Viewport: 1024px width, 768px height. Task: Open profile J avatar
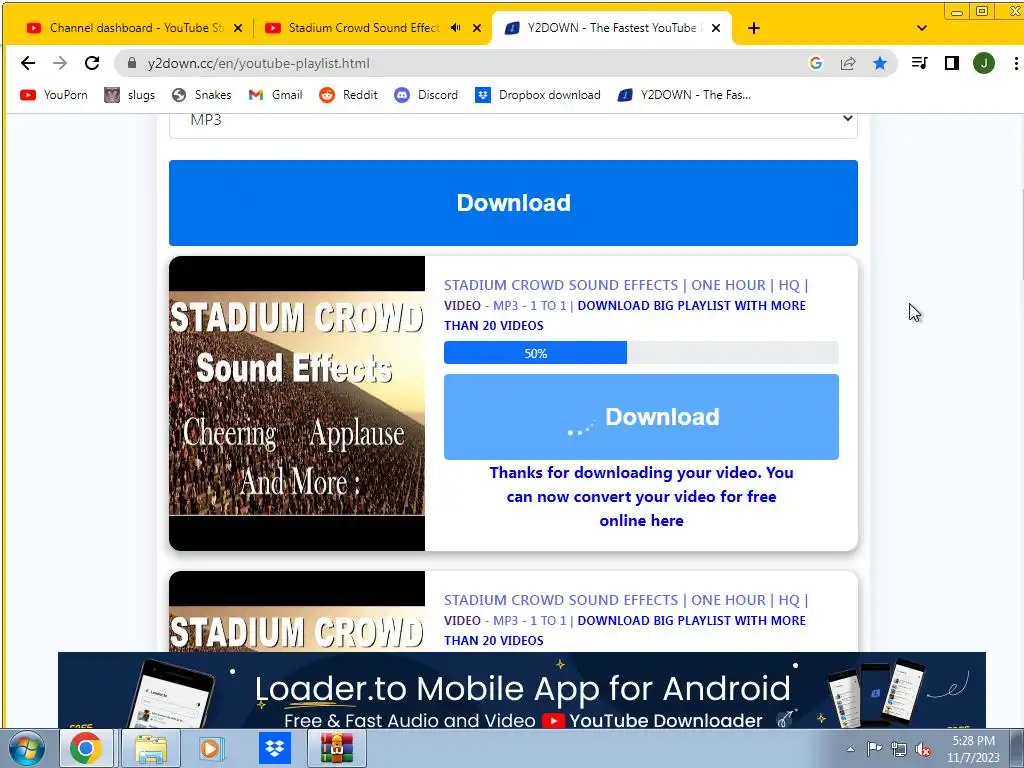tap(984, 63)
